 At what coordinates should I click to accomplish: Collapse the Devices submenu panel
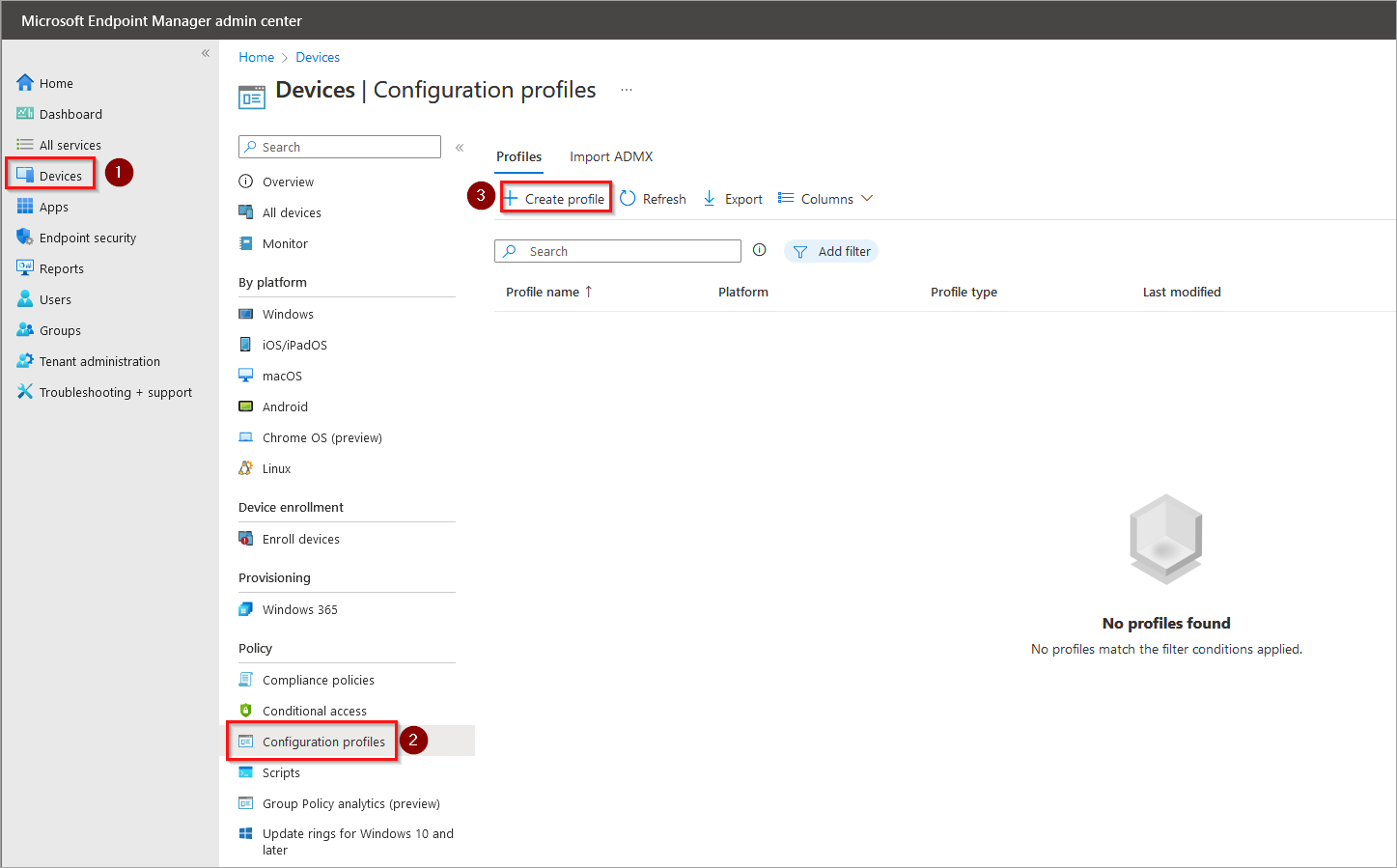click(x=460, y=148)
